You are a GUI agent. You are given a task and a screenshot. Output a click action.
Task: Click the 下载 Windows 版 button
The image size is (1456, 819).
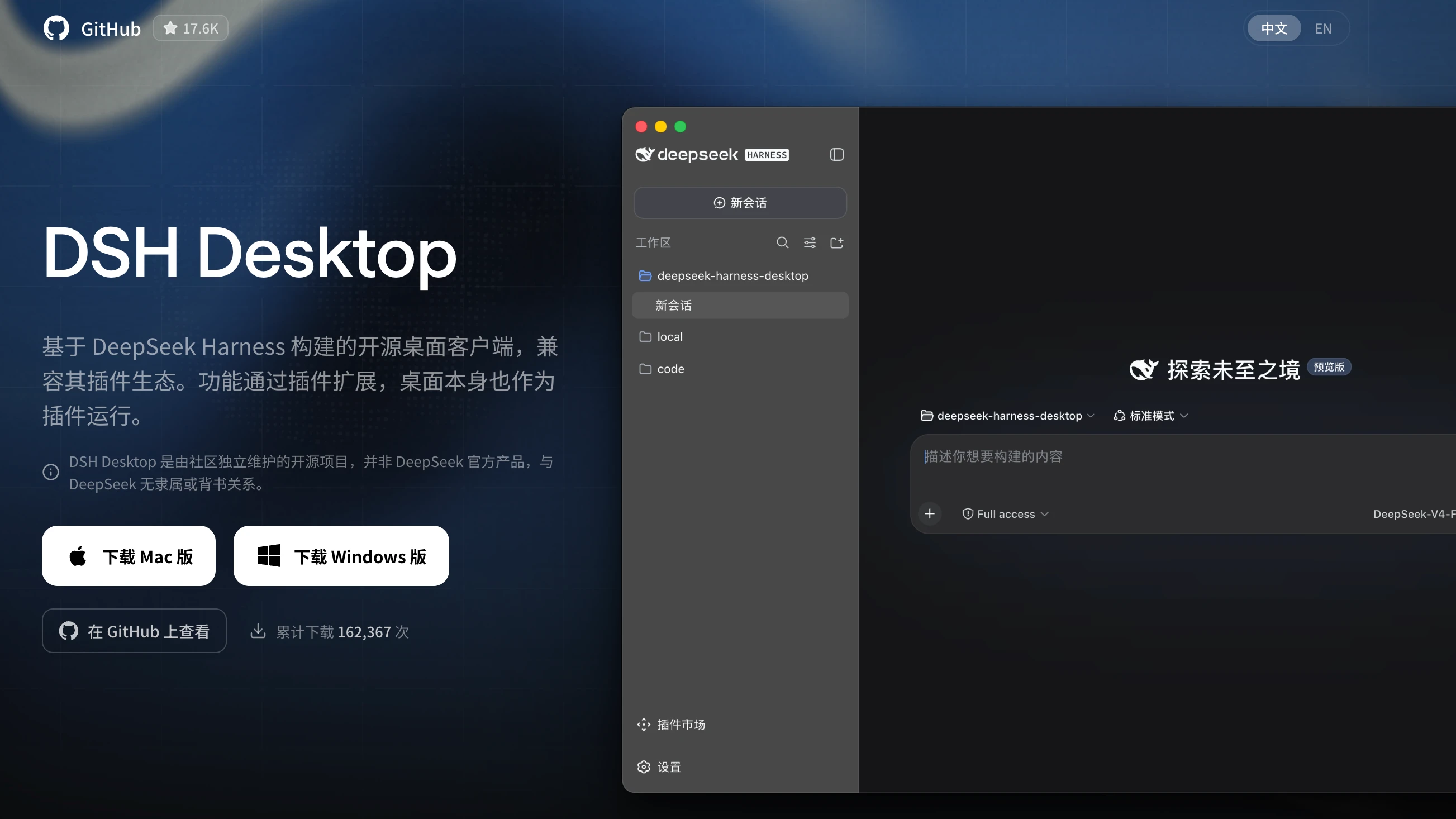point(341,556)
